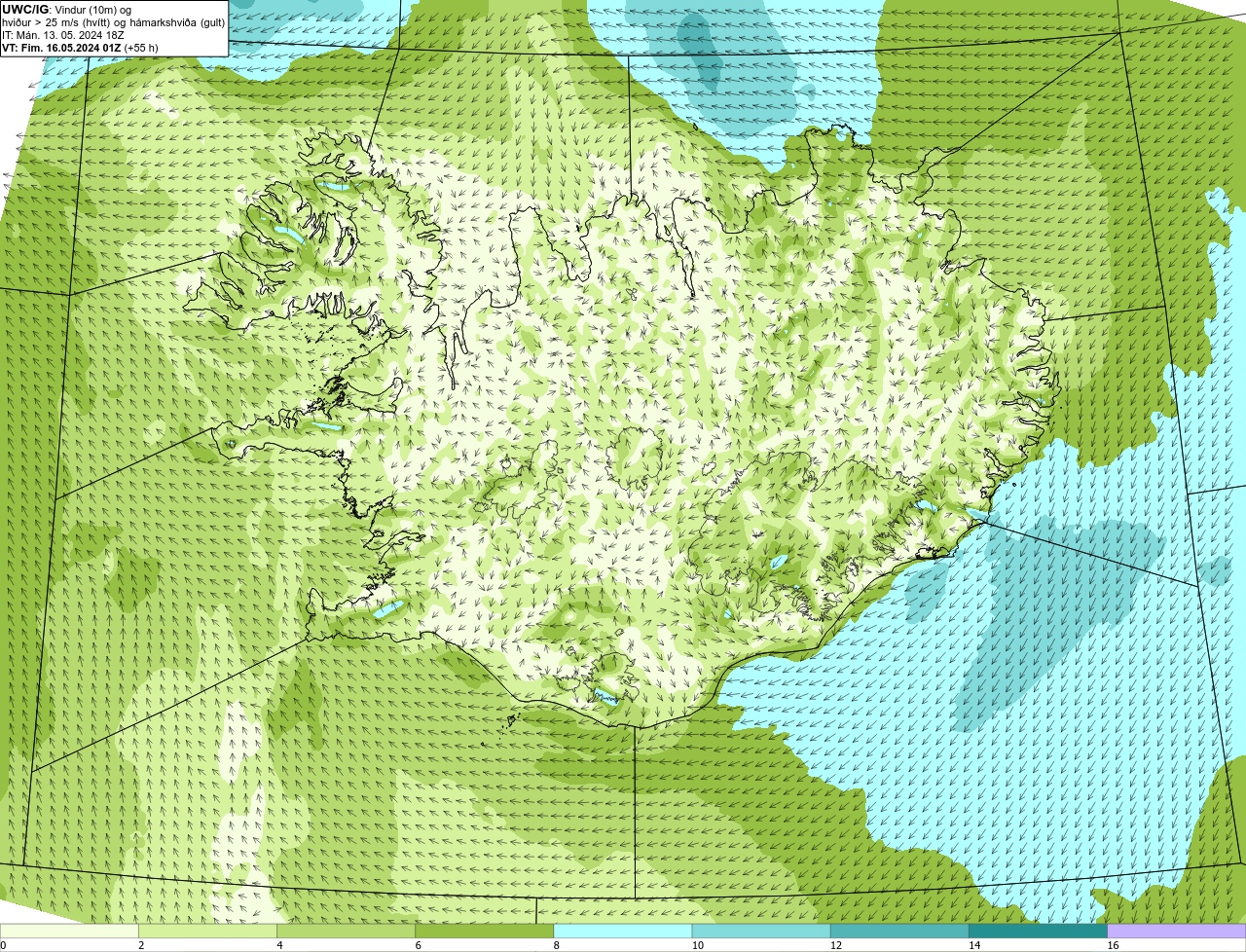Click the legend scale label "6"
The height and width of the screenshot is (952, 1246).
418,945
